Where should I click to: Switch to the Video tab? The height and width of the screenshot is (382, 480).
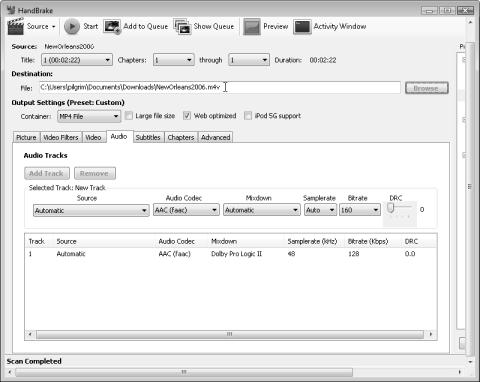[x=94, y=137]
